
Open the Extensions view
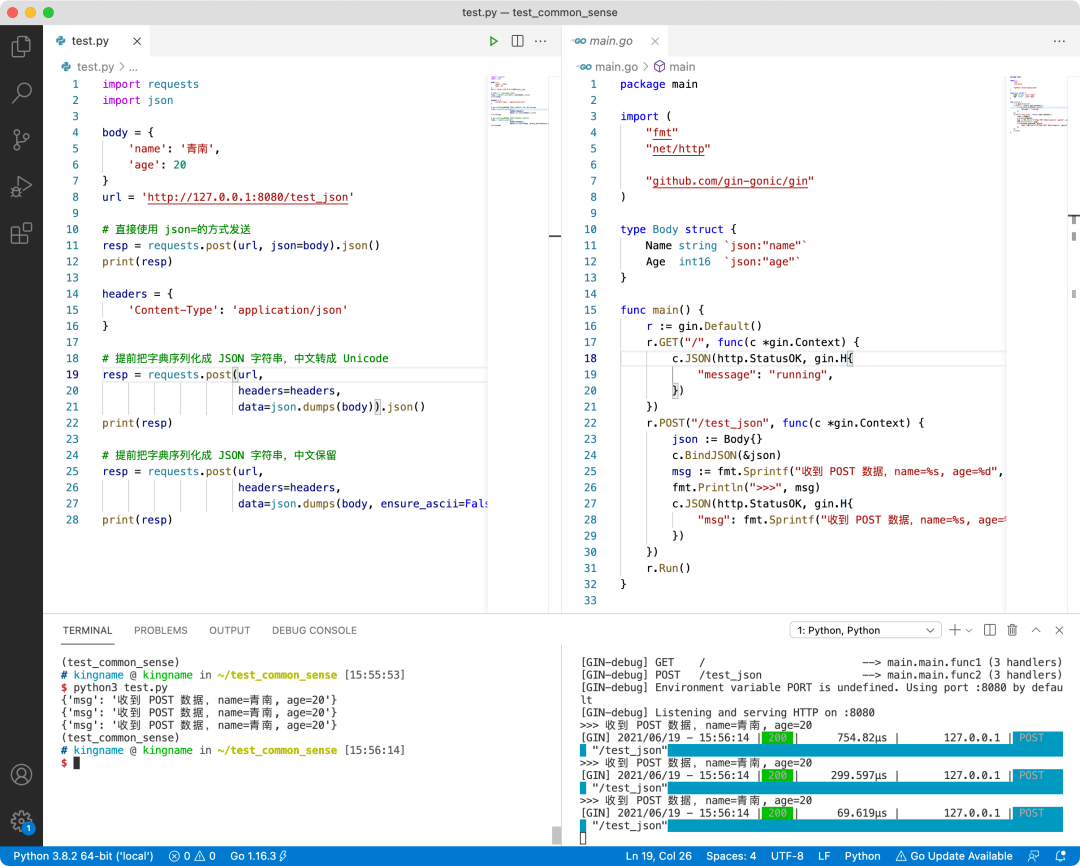(21, 233)
